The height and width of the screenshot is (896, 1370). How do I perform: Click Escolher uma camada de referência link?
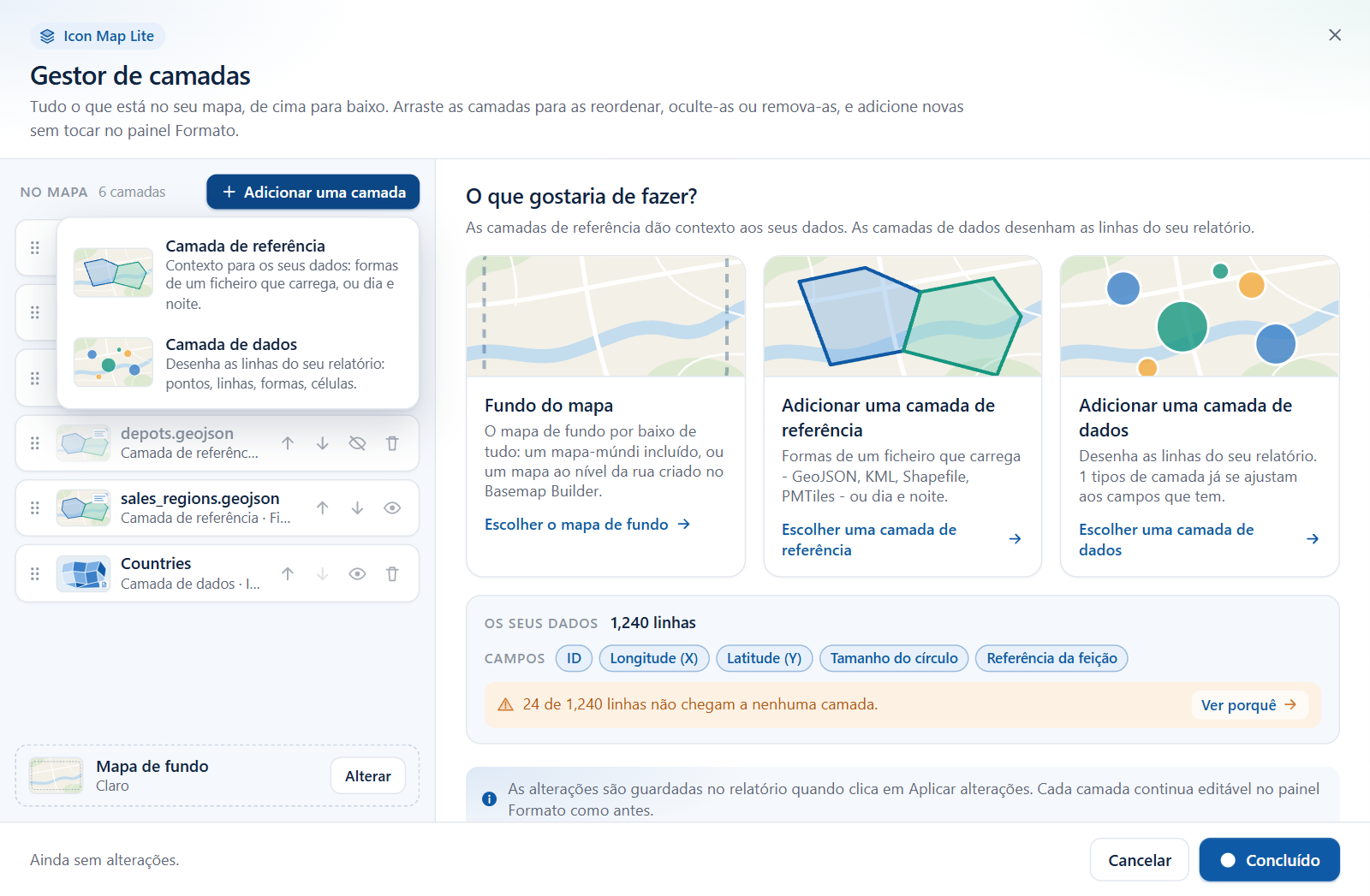point(902,540)
